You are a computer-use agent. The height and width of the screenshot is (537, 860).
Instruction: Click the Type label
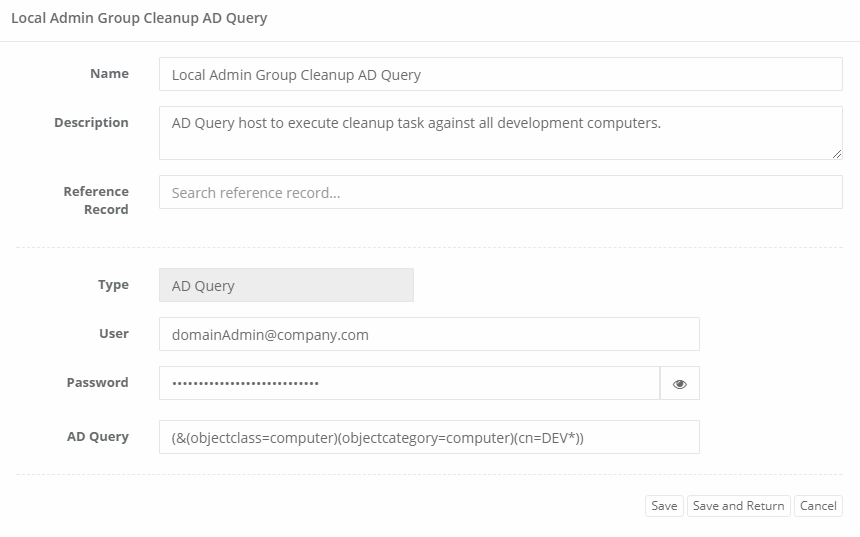click(x=113, y=285)
